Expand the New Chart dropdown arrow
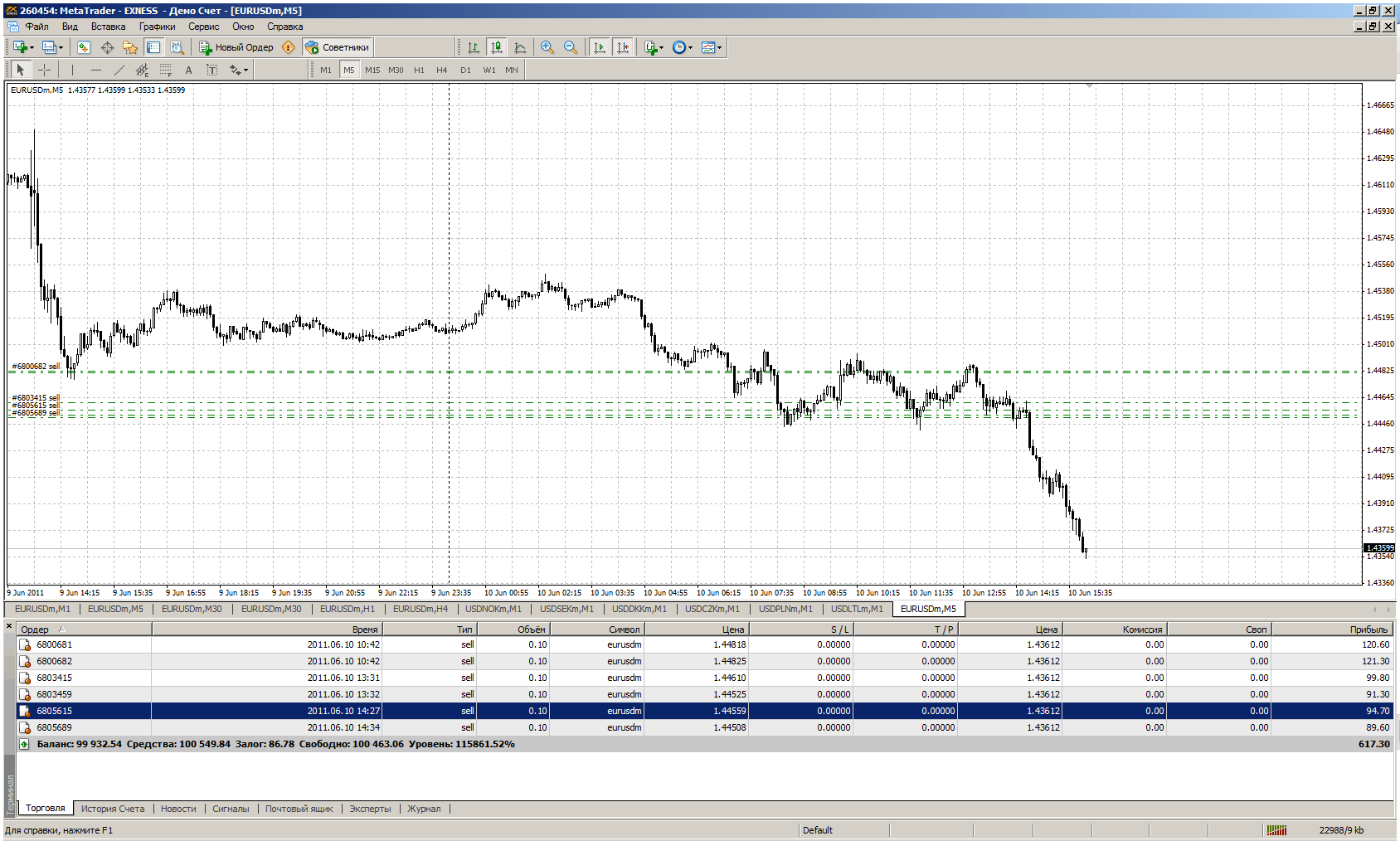 [x=32, y=47]
